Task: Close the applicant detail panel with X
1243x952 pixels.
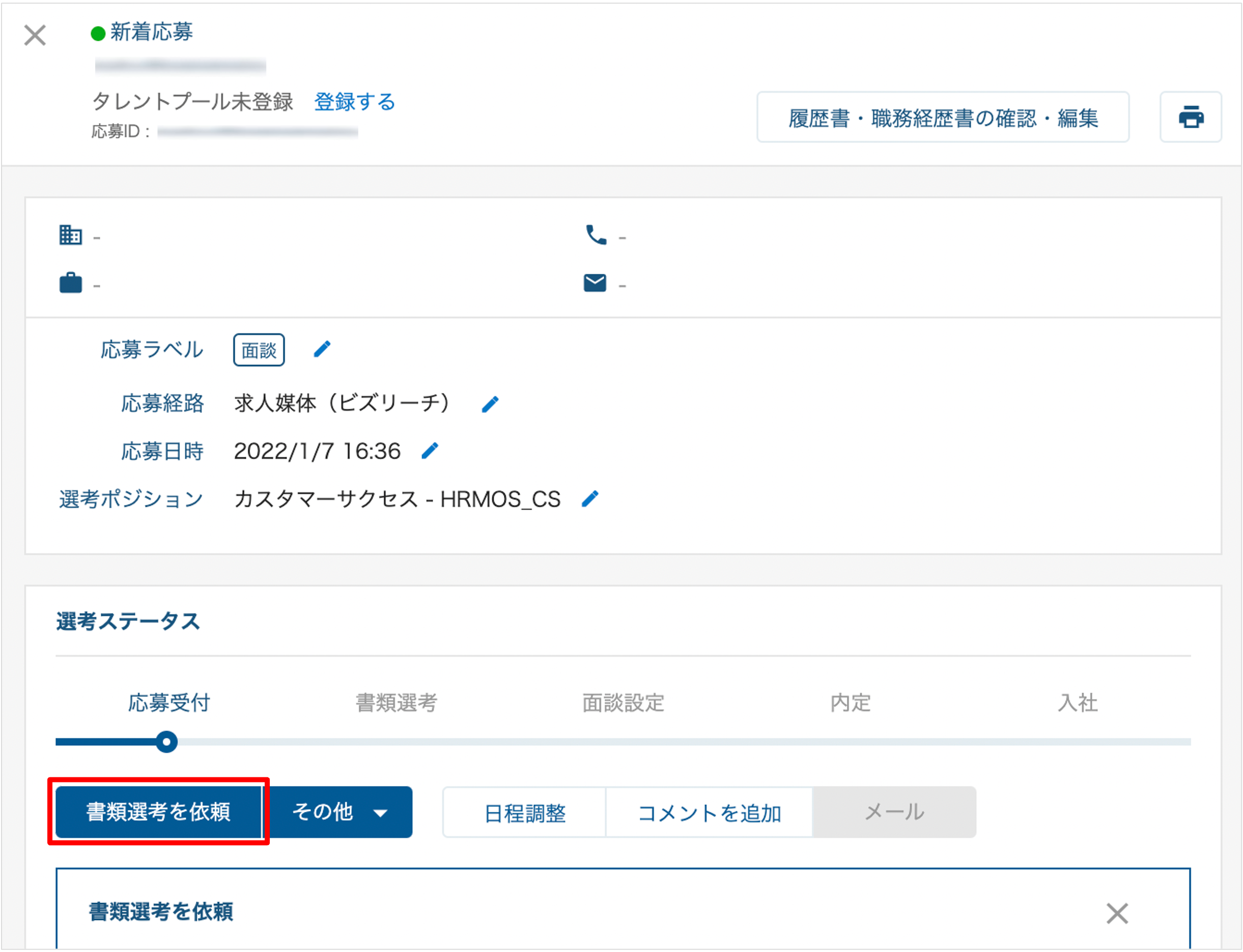Action: pos(35,35)
